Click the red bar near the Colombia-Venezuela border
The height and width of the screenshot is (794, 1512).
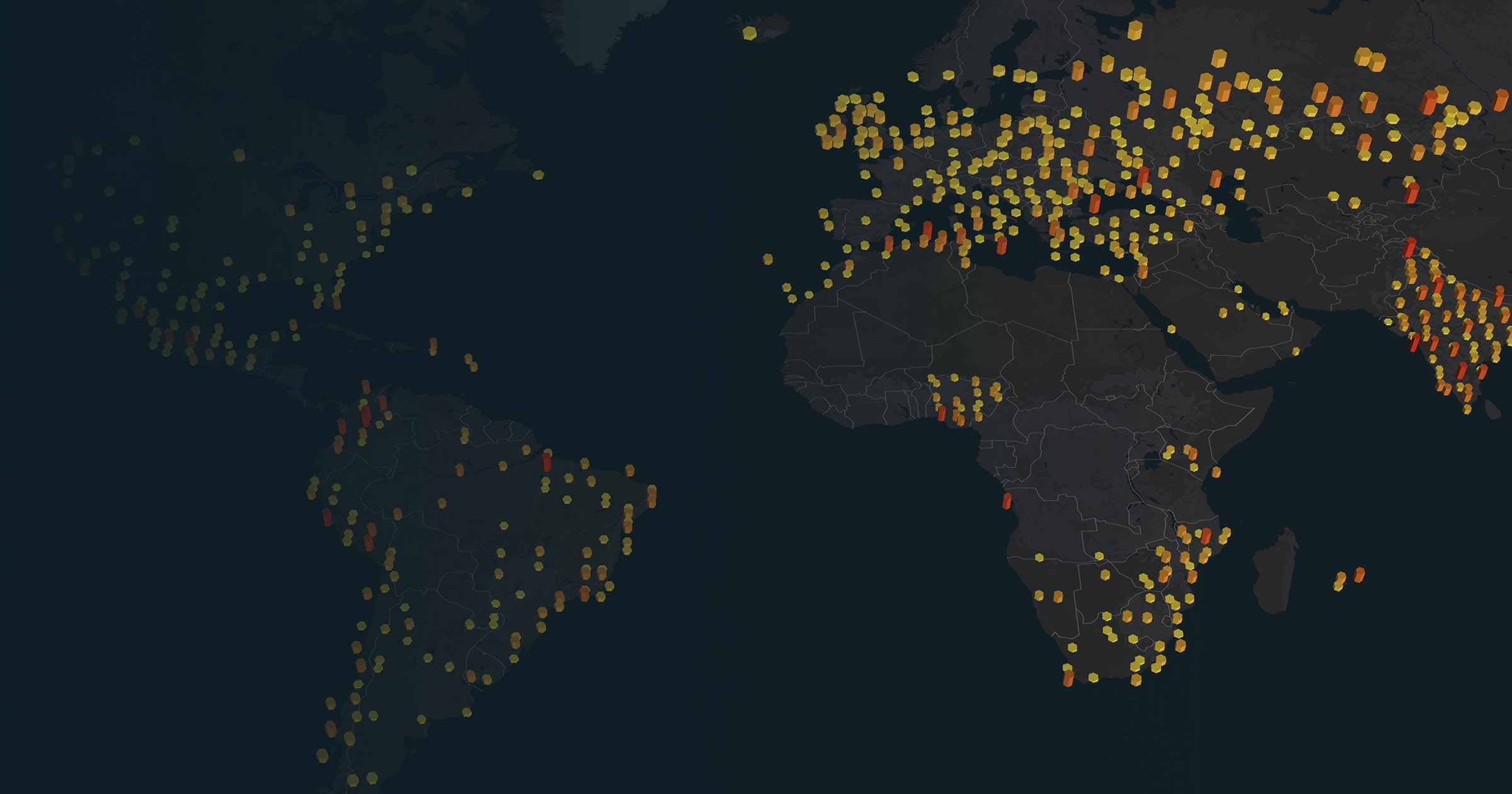tap(365, 417)
